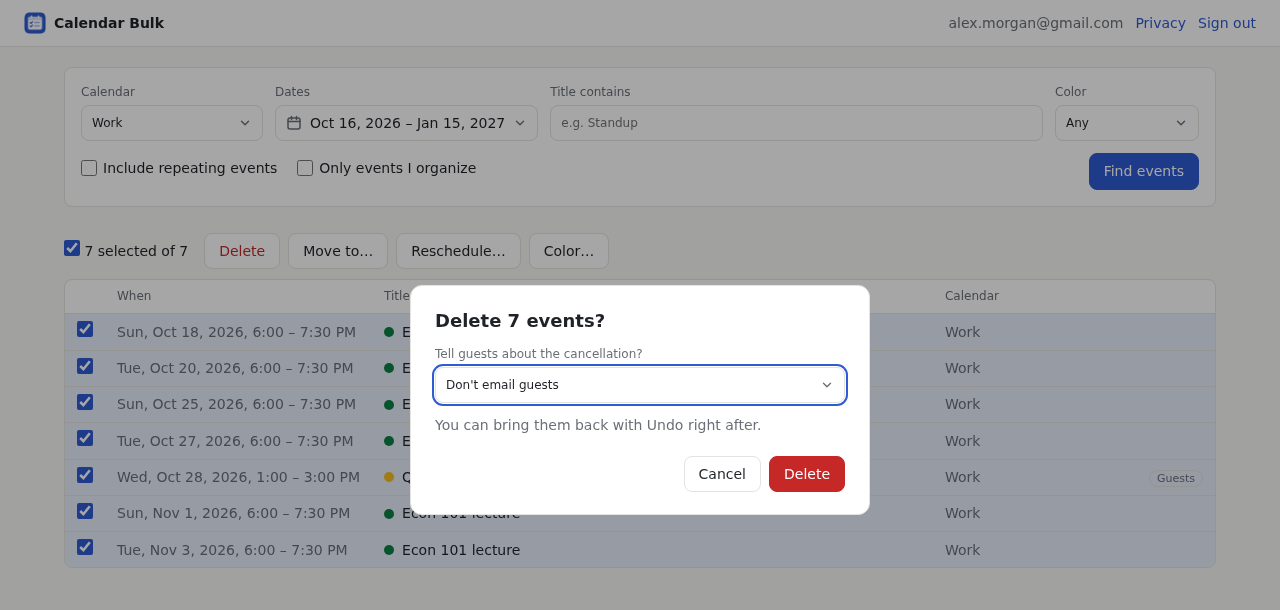Click the When column header
Screen dimensions: 1280x610
click(134, 296)
